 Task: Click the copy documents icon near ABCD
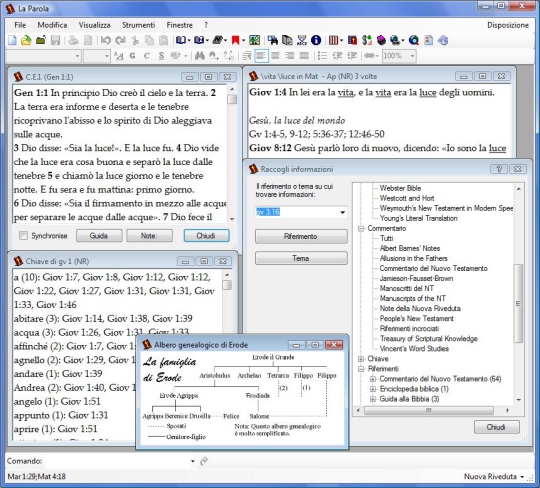[287, 40]
